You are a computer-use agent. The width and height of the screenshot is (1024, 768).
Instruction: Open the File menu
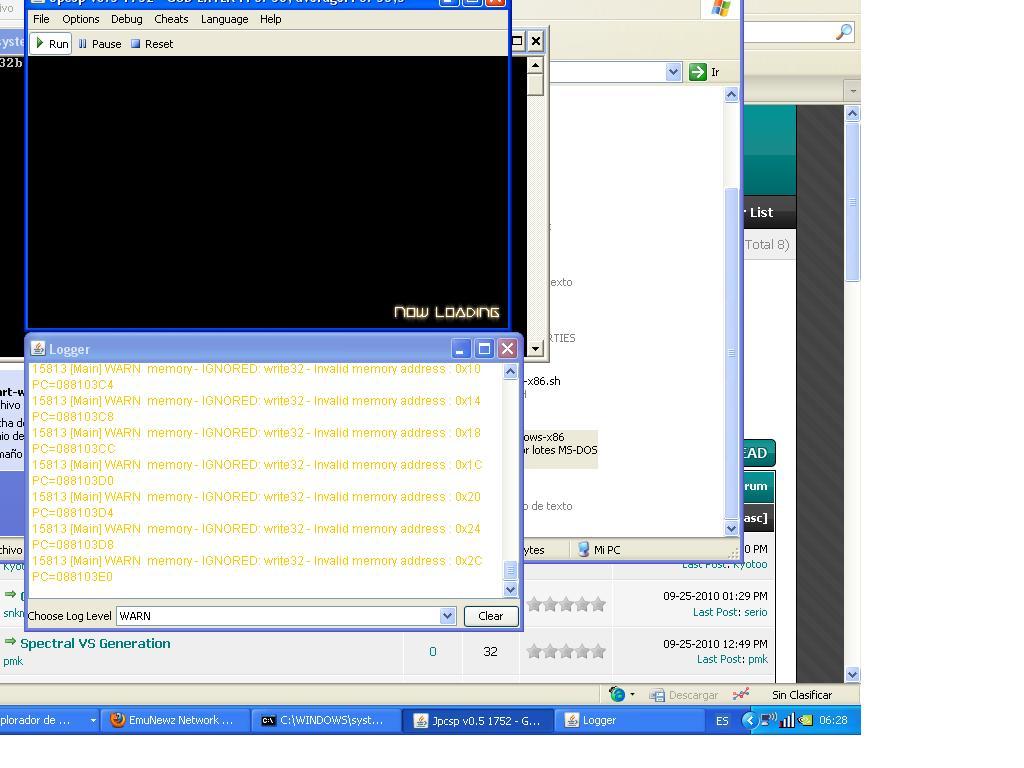(x=41, y=19)
